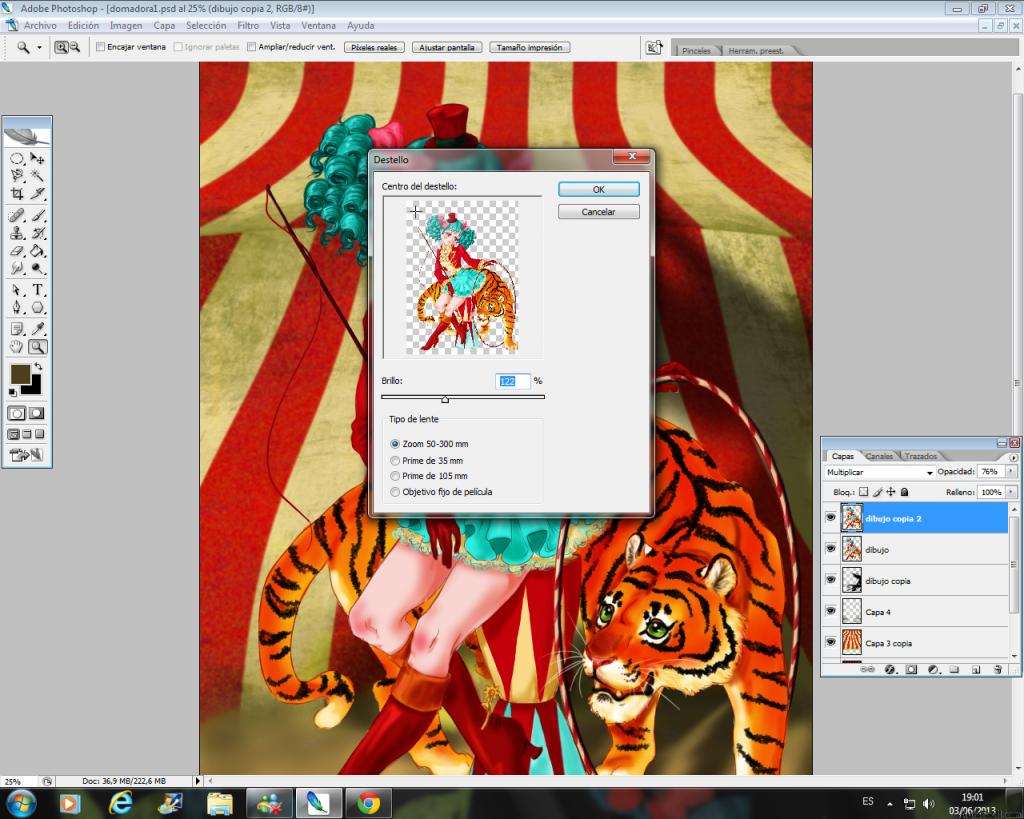The width and height of the screenshot is (1024, 819).
Task: Select the Slice tool
Action: tap(37, 194)
